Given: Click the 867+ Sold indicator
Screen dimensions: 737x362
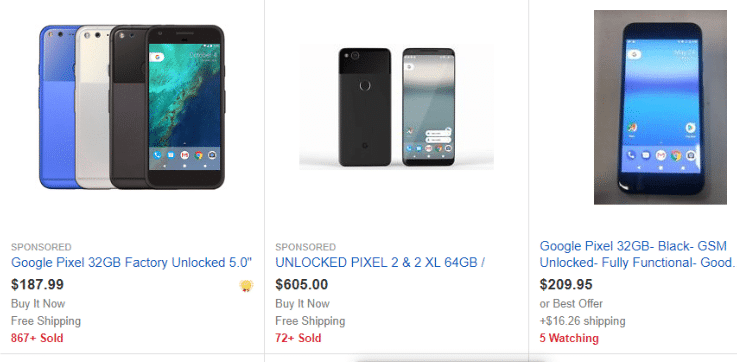Looking at the screenshot, I should pos(37,338).
